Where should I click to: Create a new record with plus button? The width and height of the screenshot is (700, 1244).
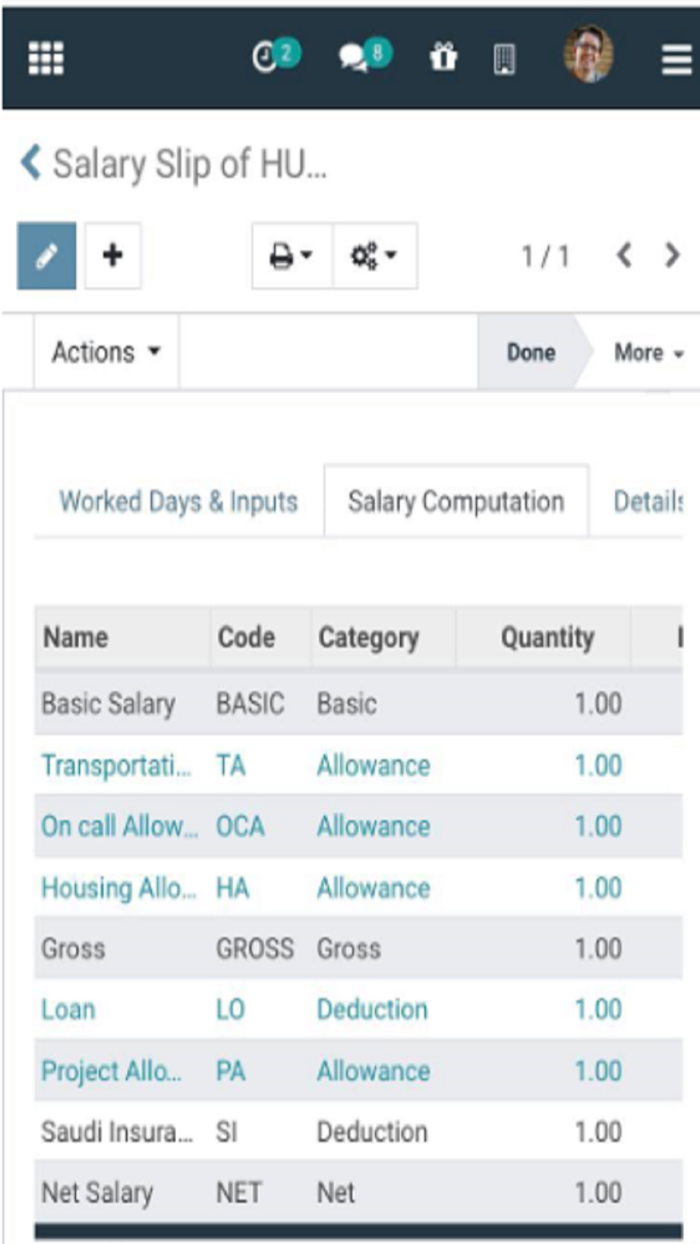coord(113,256)
